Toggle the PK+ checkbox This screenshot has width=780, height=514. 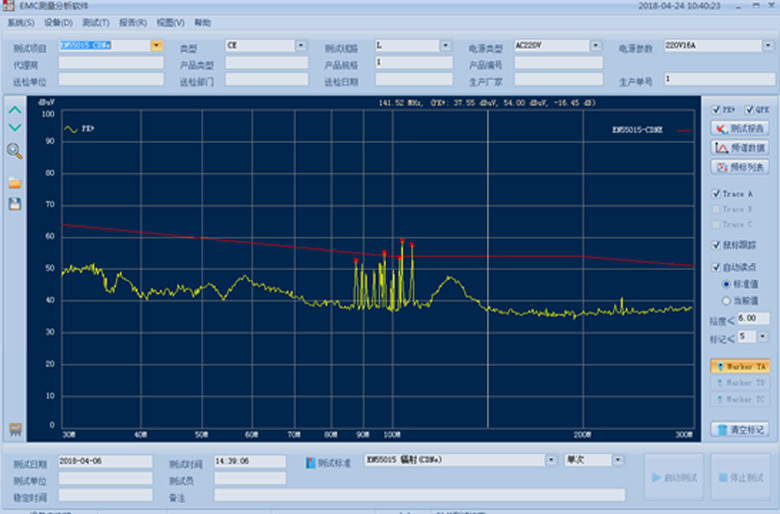click(716, 109)
